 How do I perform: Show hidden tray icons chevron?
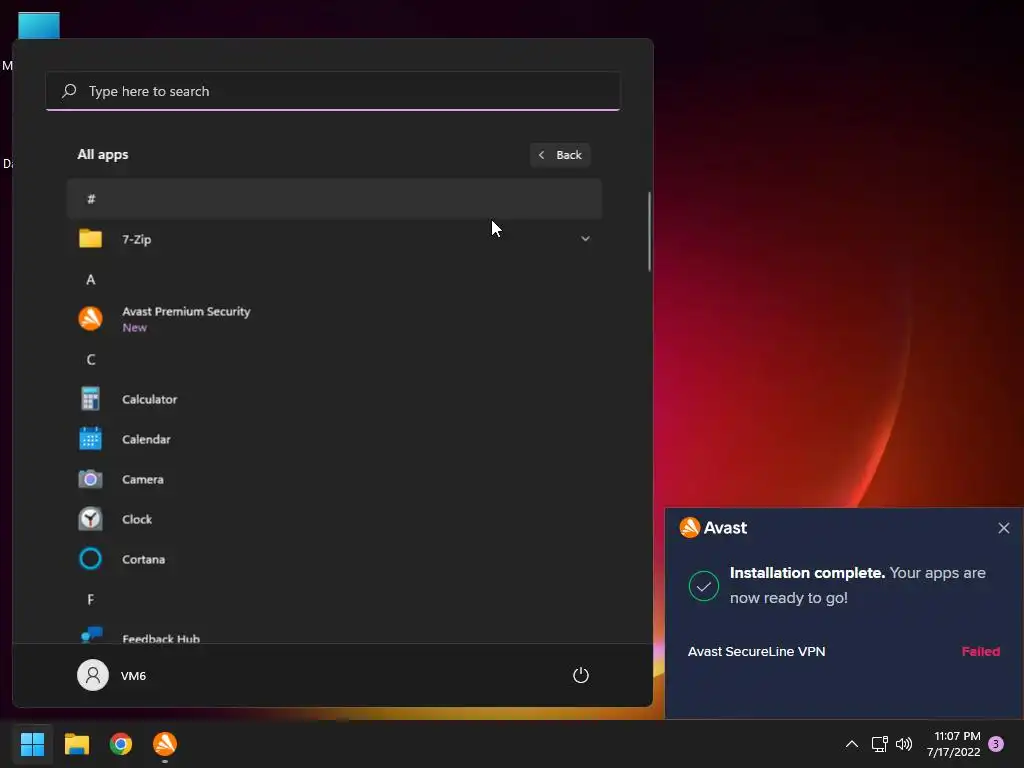pyautogui.click(x=852, y=744)
